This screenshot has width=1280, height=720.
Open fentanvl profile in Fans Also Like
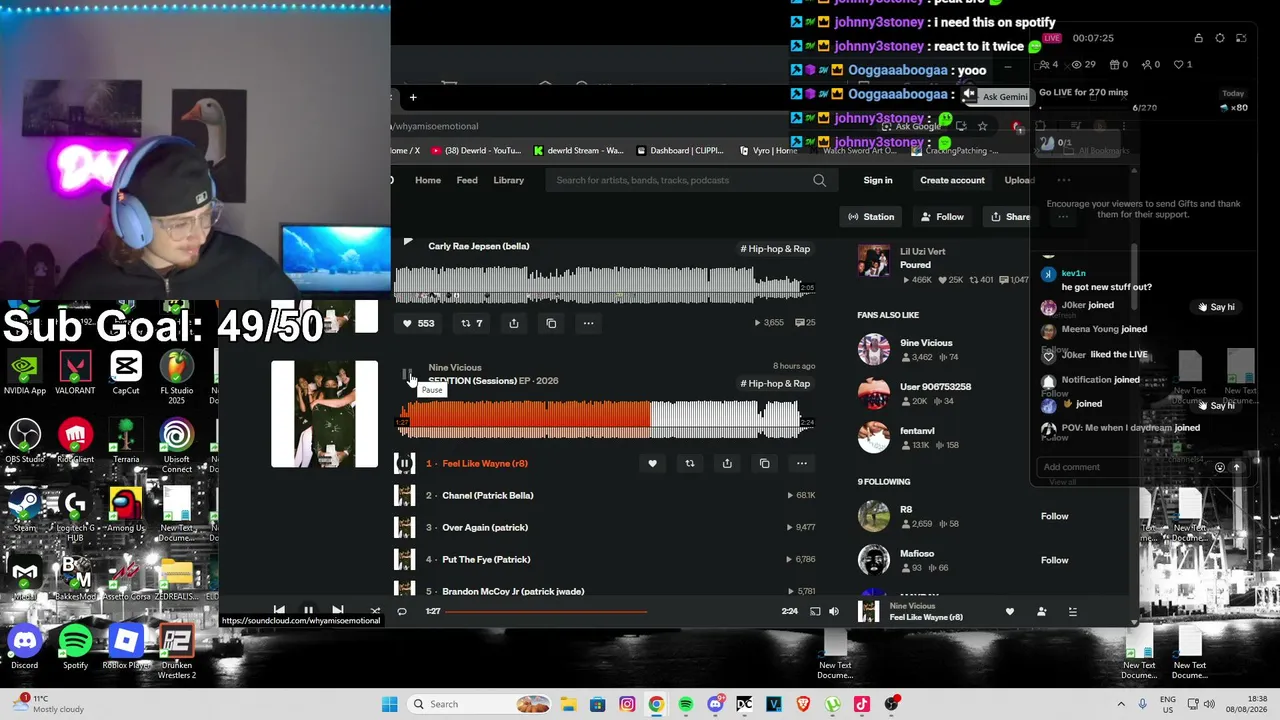coord(917,431)
